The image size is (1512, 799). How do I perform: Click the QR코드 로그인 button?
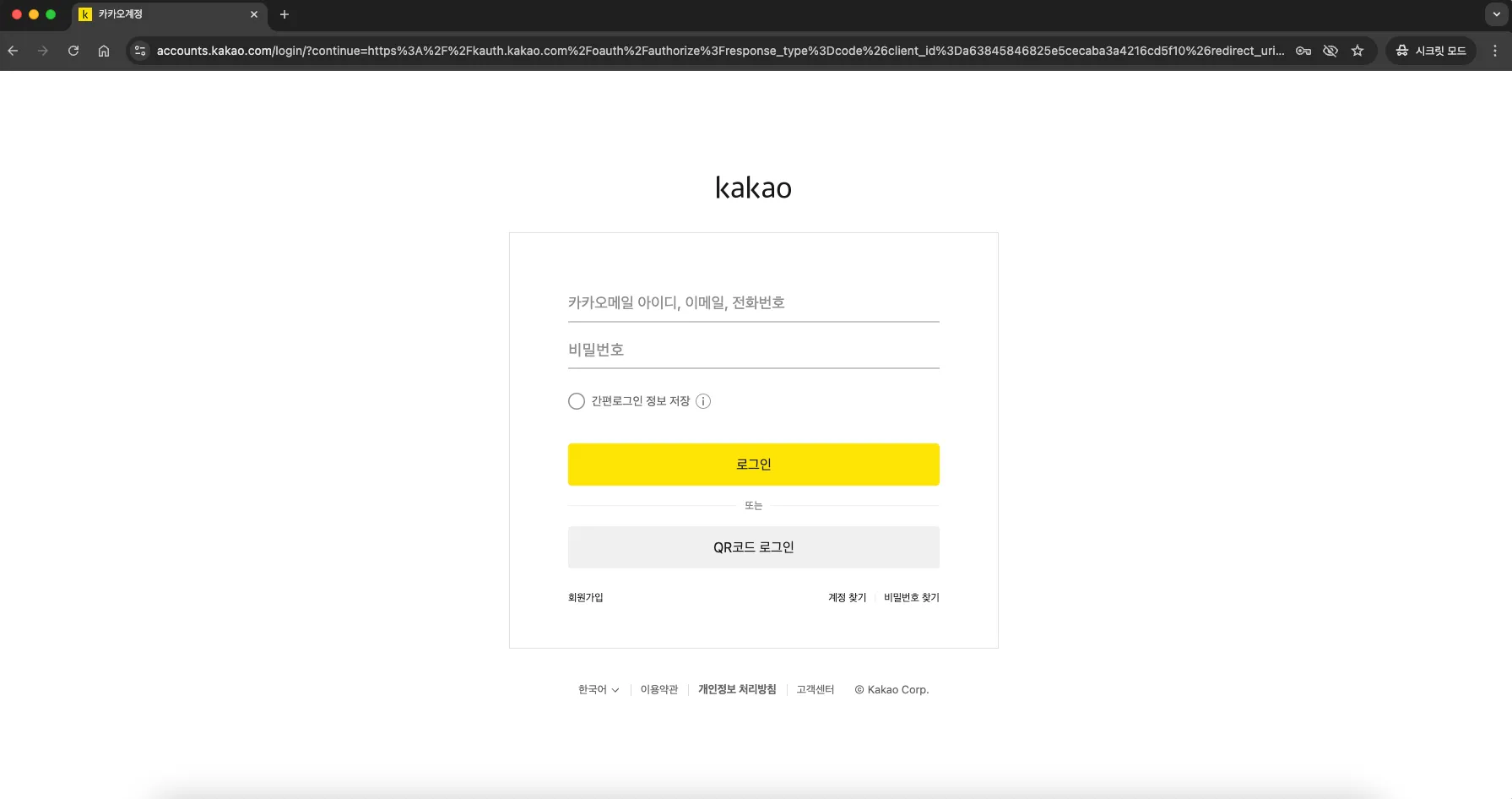754,547
